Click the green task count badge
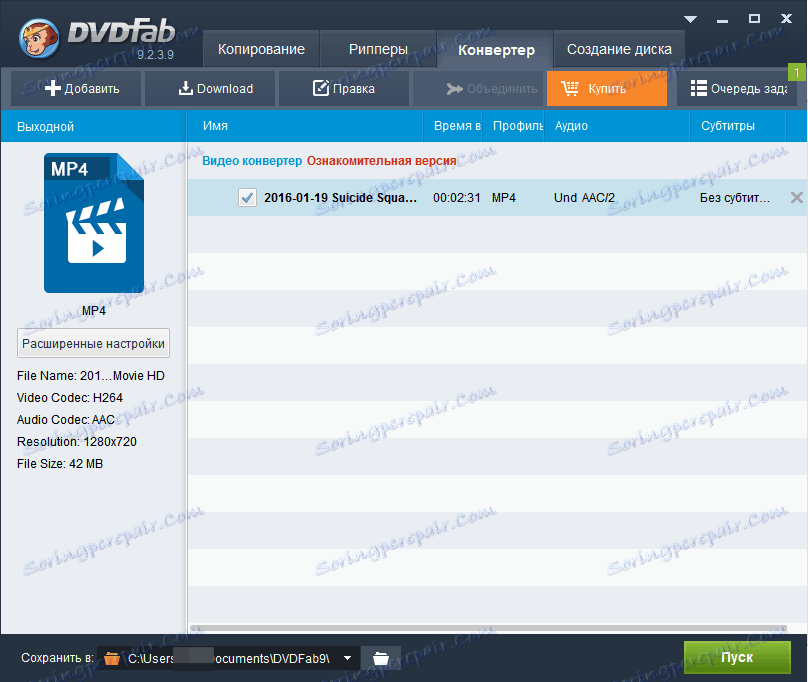 (797, 72)
